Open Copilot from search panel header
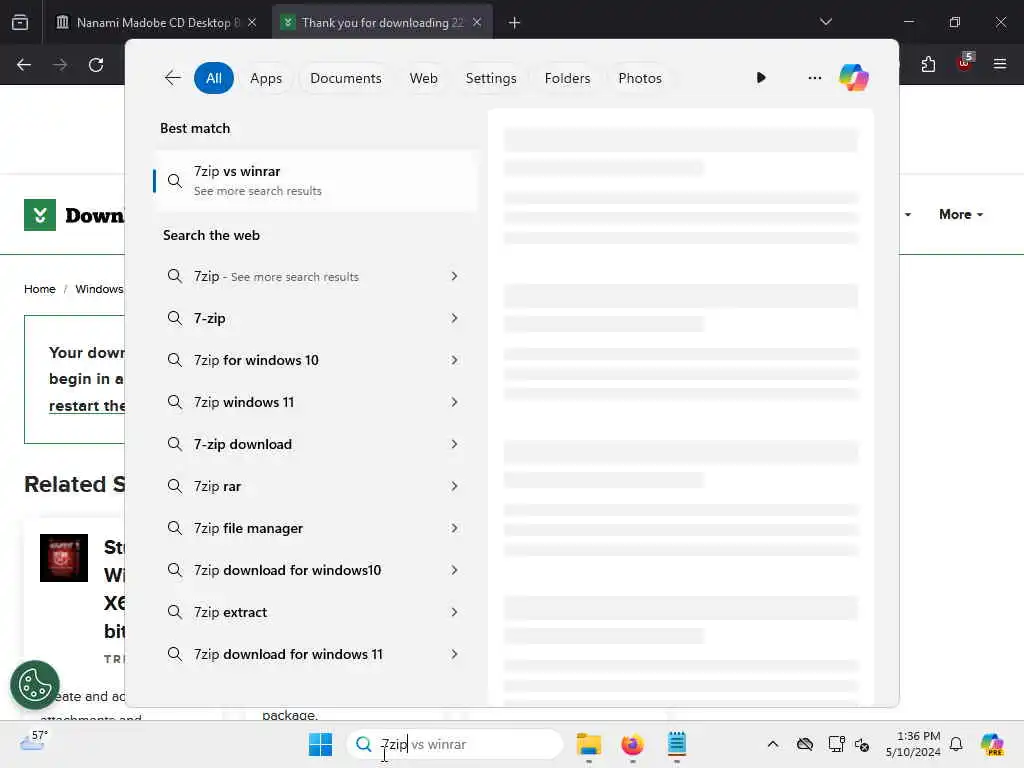 click(x=853, y=78)
